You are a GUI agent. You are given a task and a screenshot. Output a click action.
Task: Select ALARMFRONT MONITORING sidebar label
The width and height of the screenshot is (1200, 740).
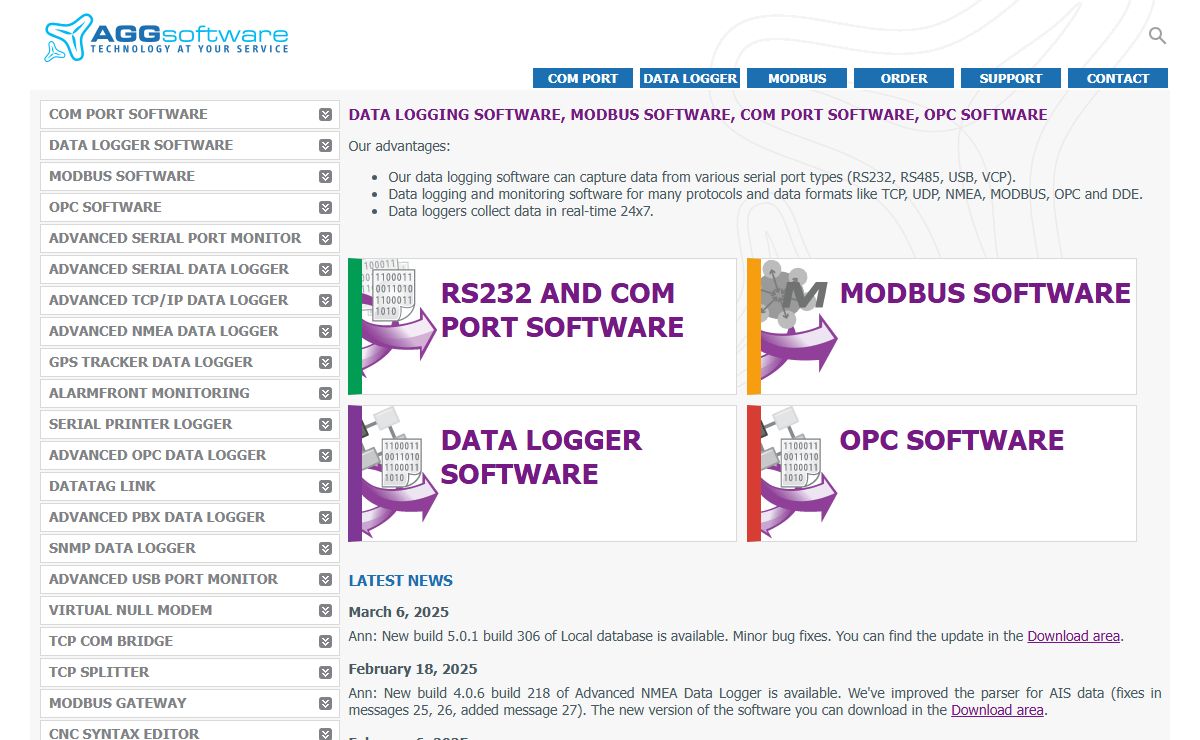coord(149,393)
